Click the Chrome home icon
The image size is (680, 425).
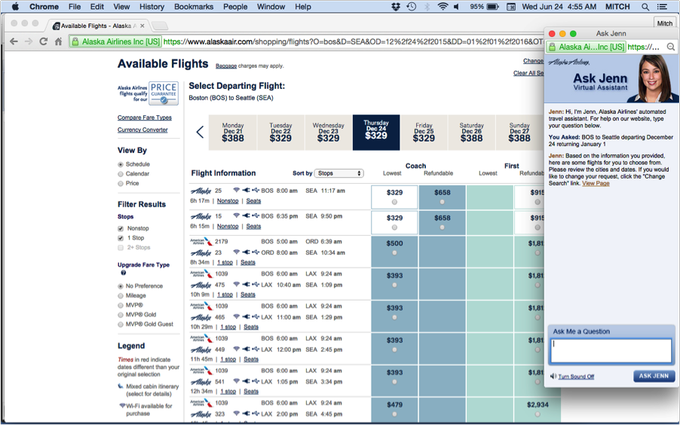point(58,42)
